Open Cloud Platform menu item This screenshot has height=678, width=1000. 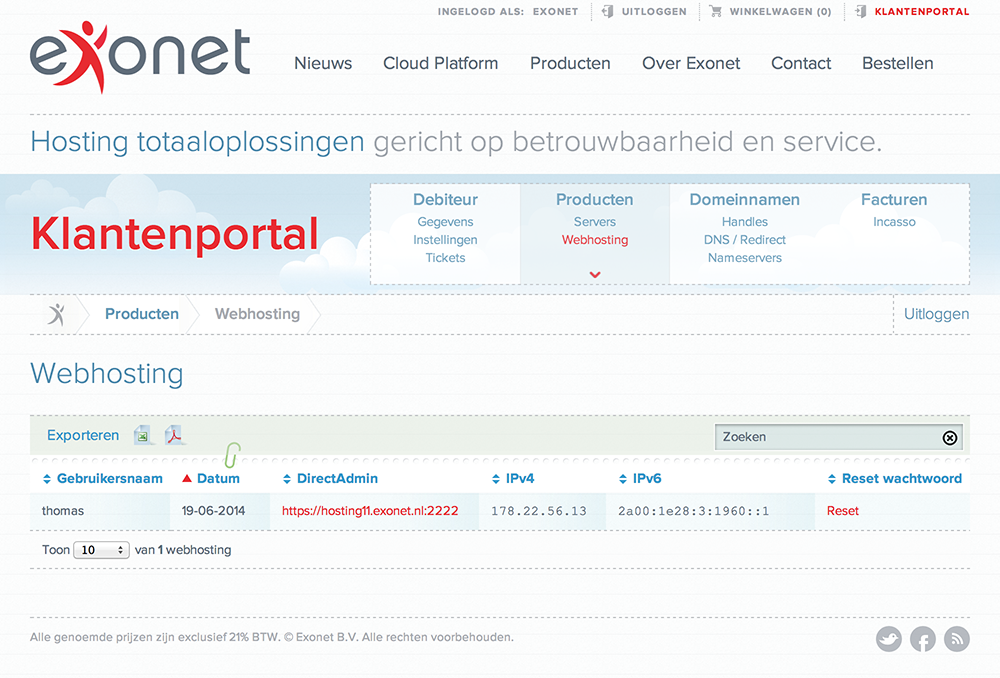(x=440, y=63)
